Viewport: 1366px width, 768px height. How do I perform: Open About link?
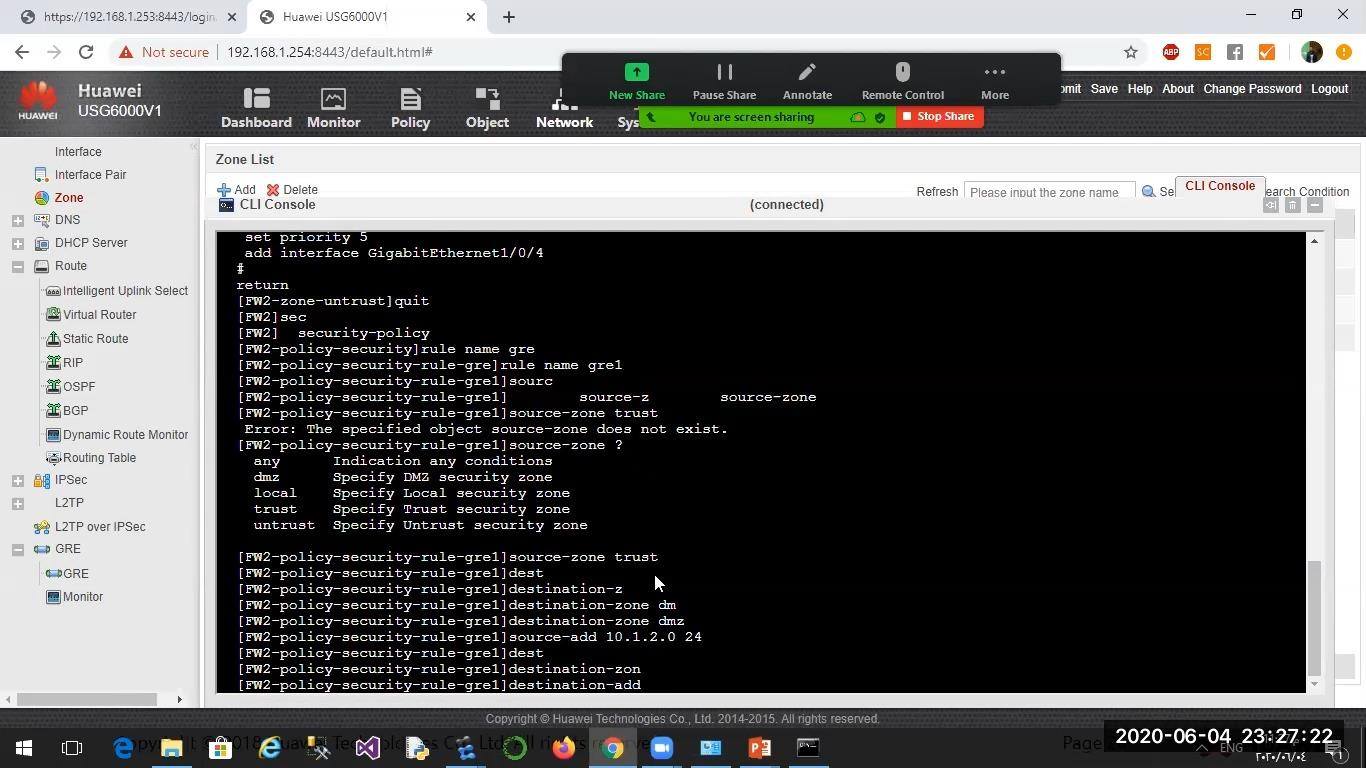[1178, 89]
